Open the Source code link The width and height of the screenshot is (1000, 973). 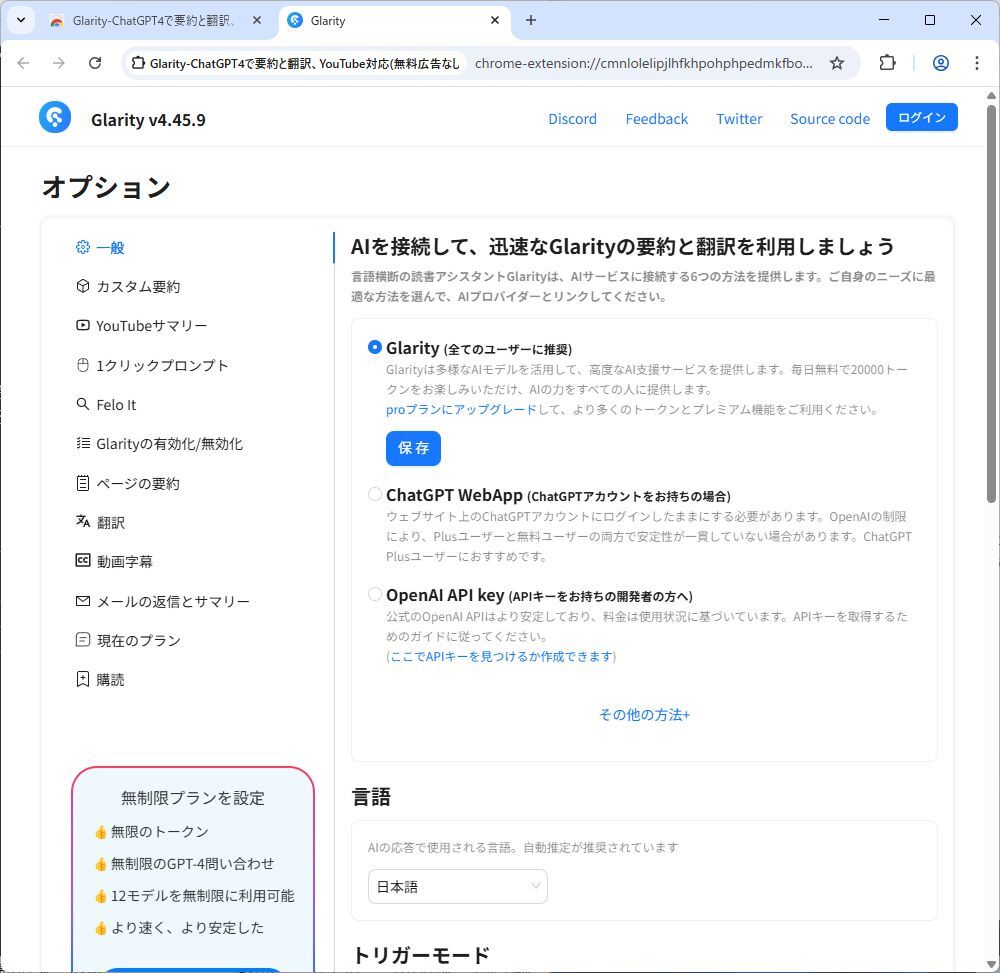tap(830, 119)
